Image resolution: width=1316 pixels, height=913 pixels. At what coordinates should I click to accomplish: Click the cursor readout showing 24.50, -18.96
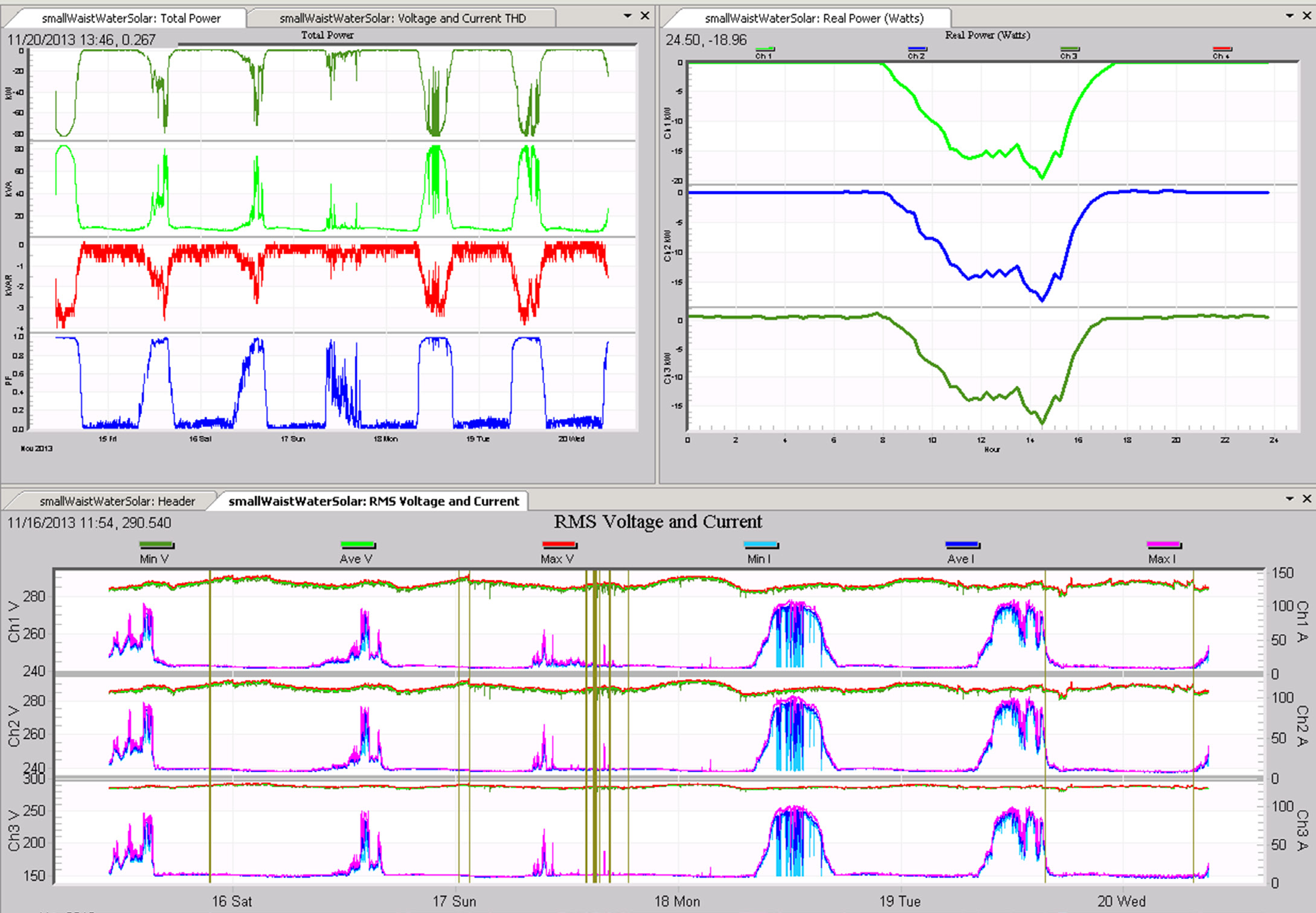pyautogui.click(x=707, y=40)
